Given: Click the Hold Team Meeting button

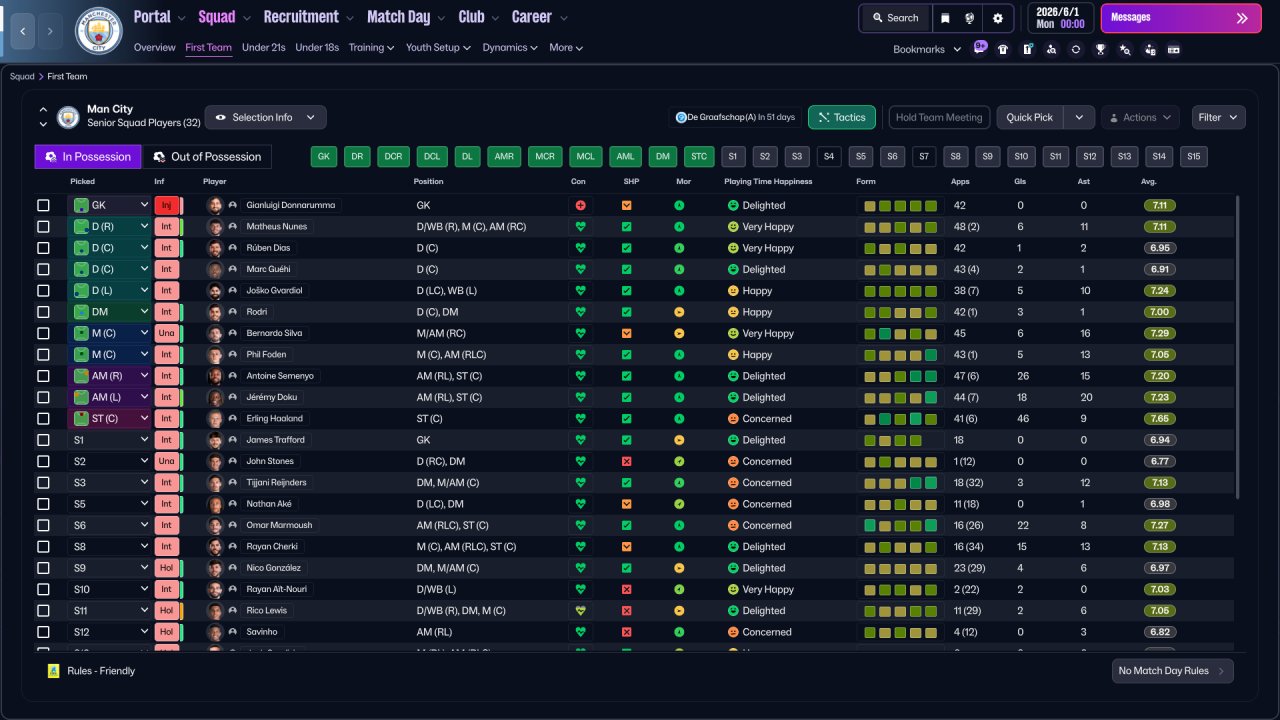Looking at the screenshot, I should click(x=939, y=117).
